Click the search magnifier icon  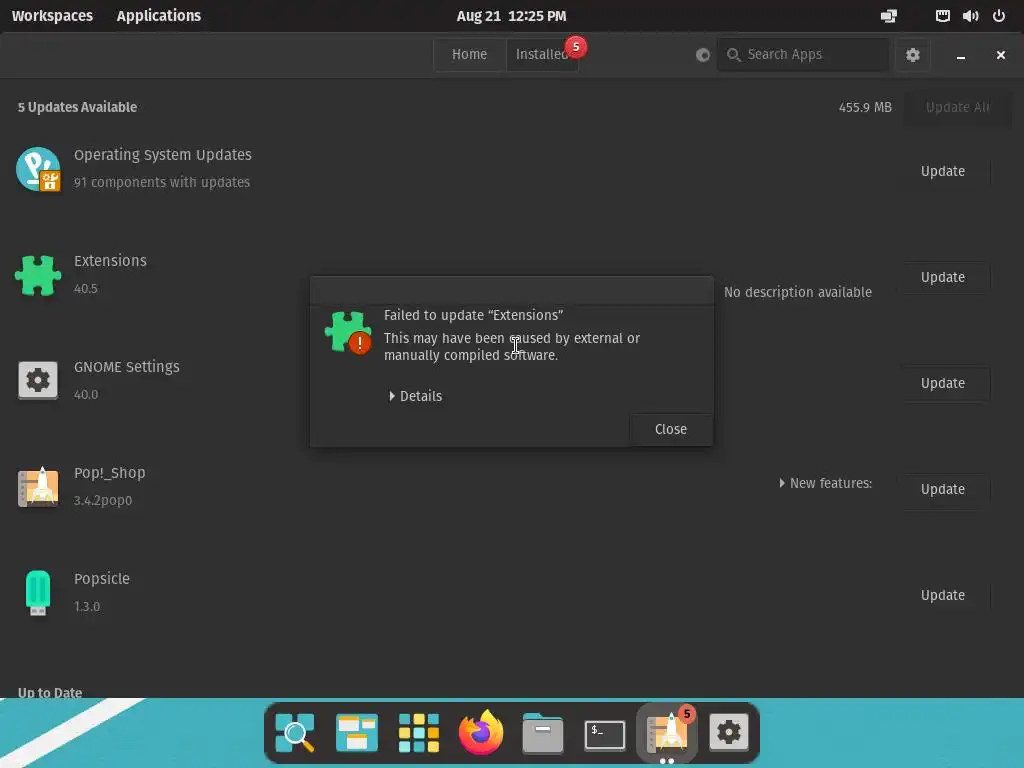click(733, 55)
